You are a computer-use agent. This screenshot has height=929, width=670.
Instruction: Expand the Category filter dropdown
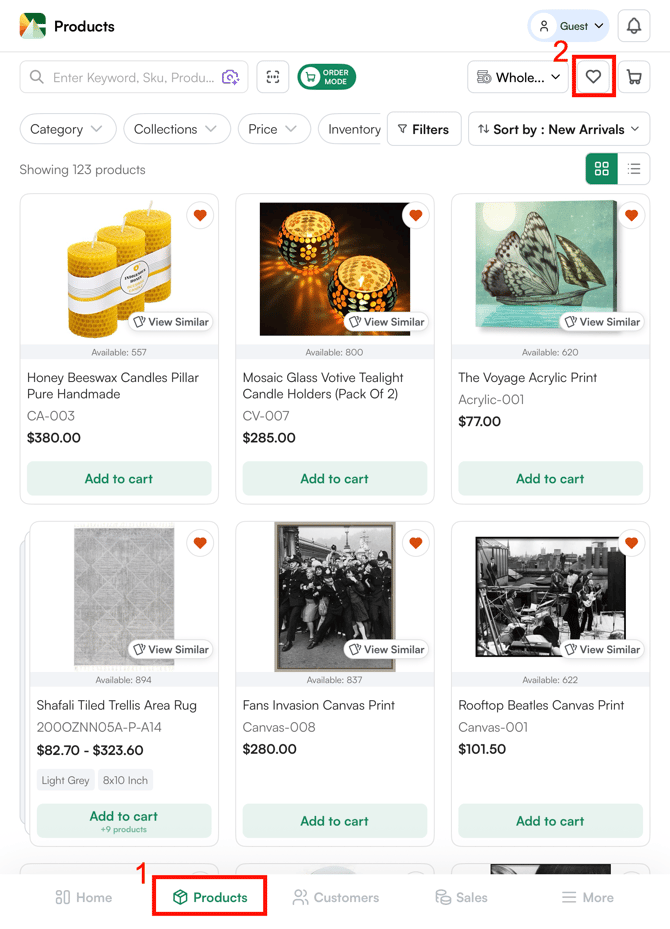(67, 128)
